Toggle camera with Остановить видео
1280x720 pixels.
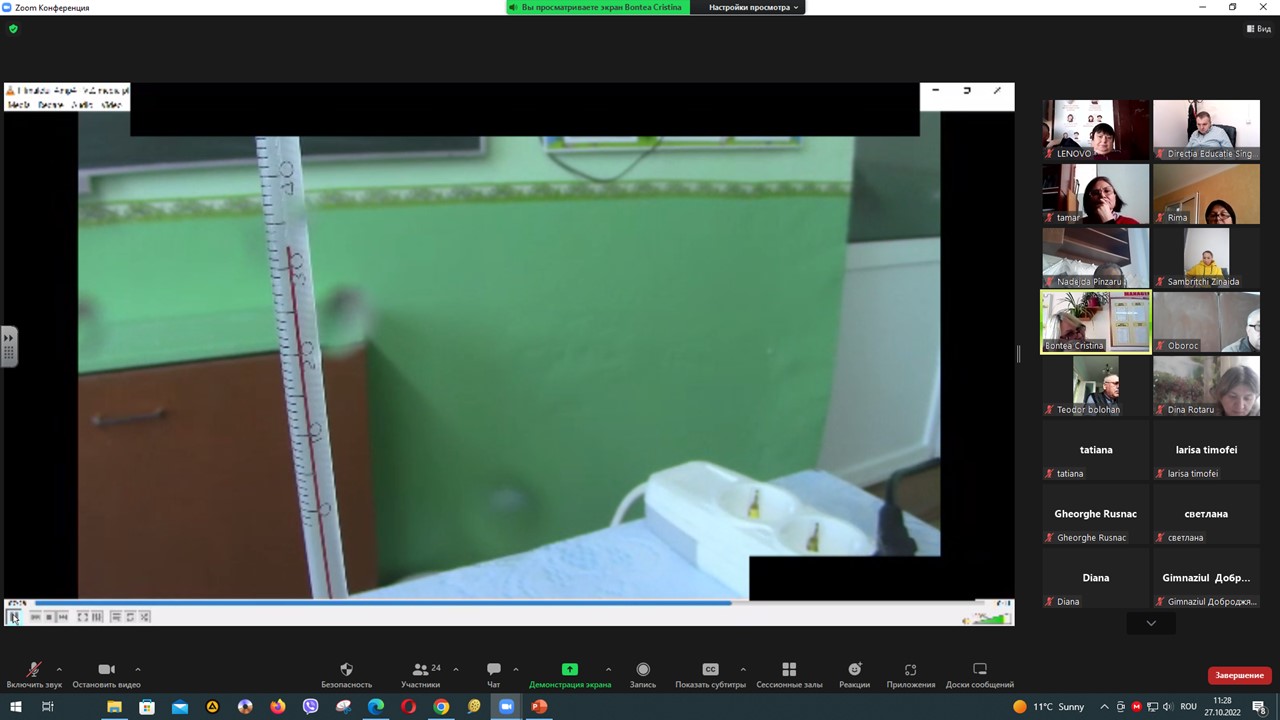pos(106,670)
